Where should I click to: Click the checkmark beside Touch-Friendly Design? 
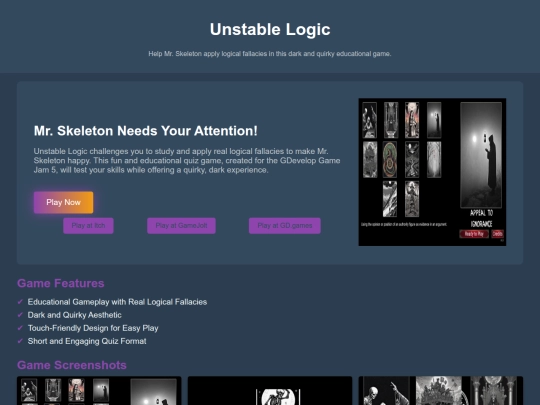pyautogui.click(x=20, y=328)
